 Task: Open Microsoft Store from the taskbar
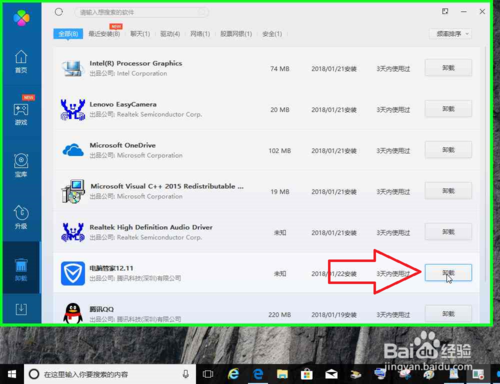pyautogui.click(x=307, y=374)
